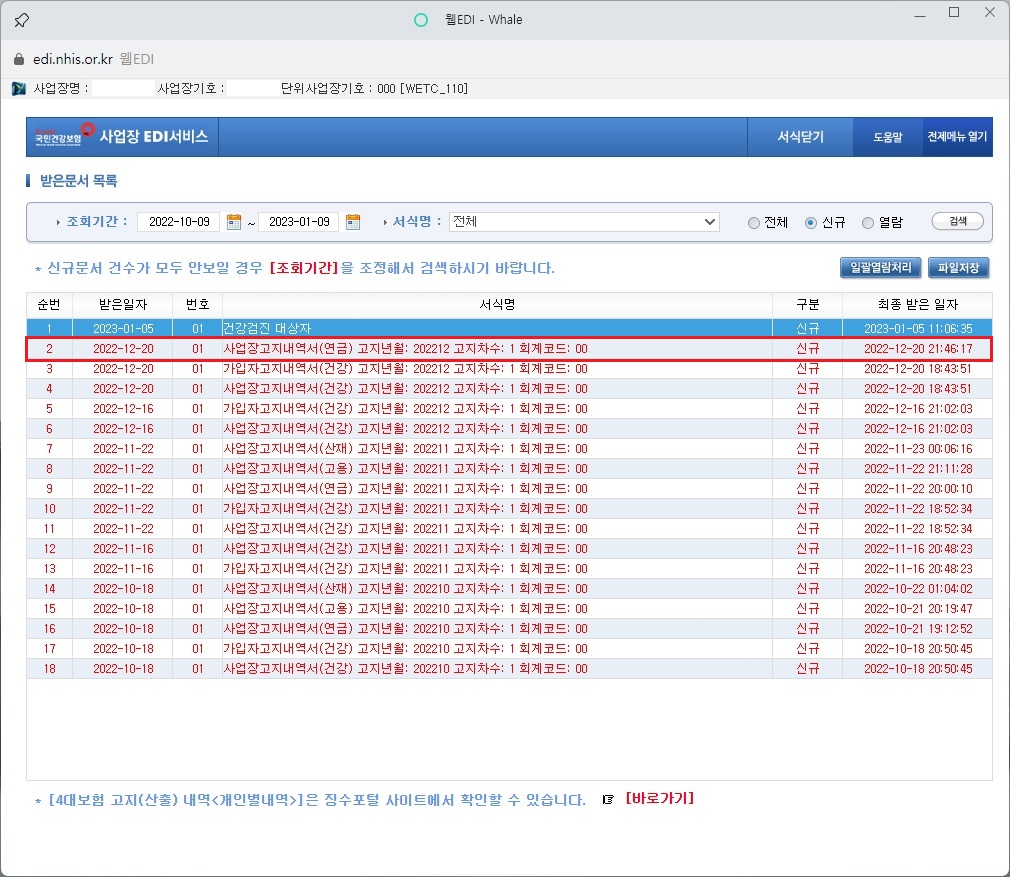1010x877 pixels.
Task: Click the 번호 column header
Action: coord(197,305)
